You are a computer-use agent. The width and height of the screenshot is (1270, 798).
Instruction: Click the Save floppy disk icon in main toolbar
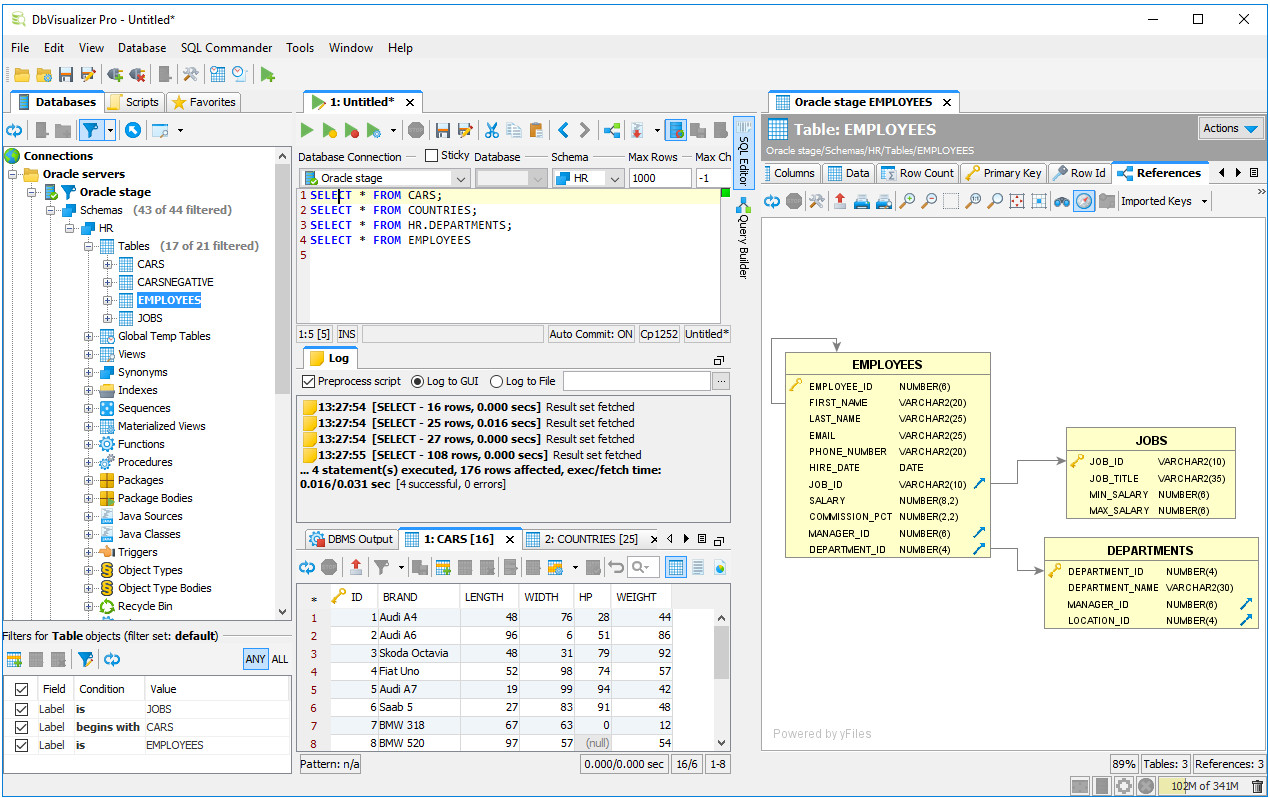(x=66, y=74)
